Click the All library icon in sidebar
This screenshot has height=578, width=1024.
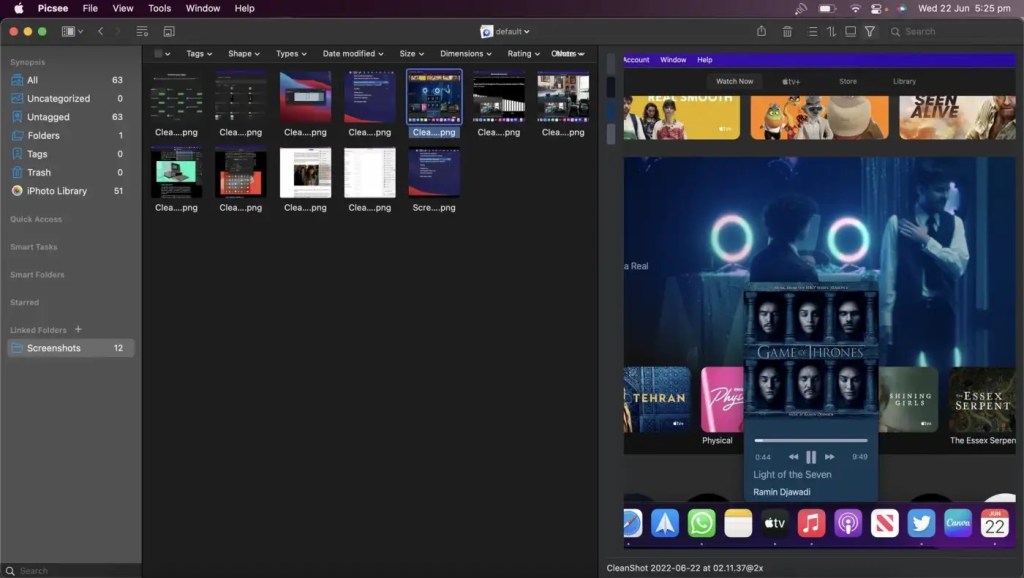pyautogui.click(x=17, y=80)
